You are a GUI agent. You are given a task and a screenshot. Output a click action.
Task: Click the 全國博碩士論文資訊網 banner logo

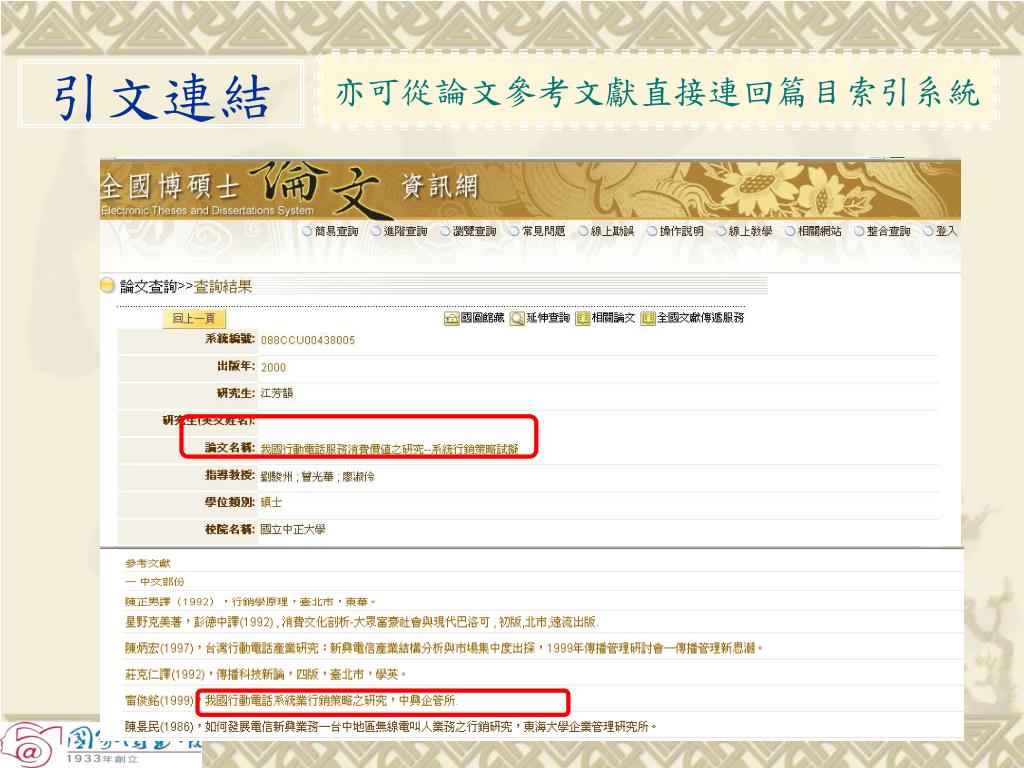pos(291,189)
